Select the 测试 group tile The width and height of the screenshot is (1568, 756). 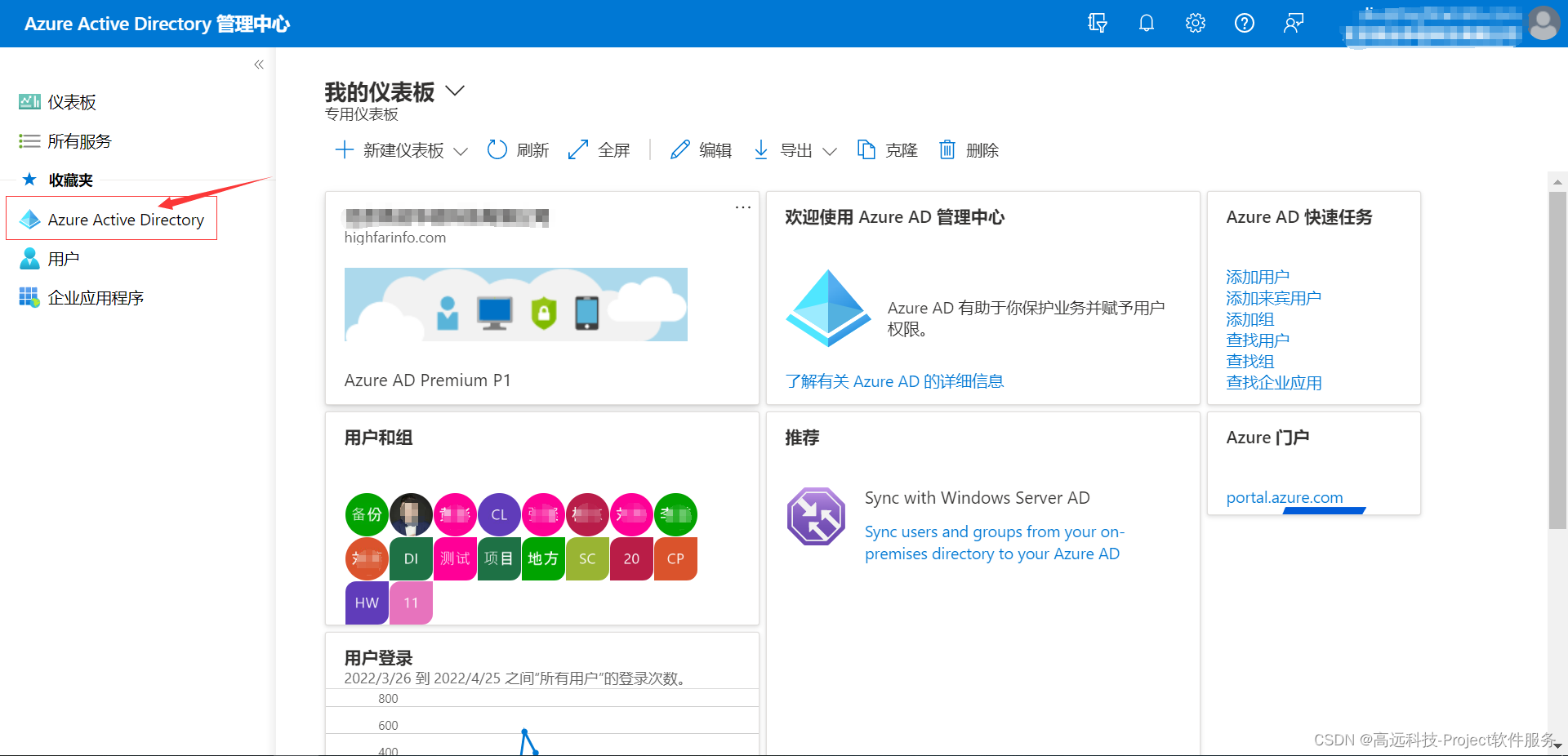point(455,558)
